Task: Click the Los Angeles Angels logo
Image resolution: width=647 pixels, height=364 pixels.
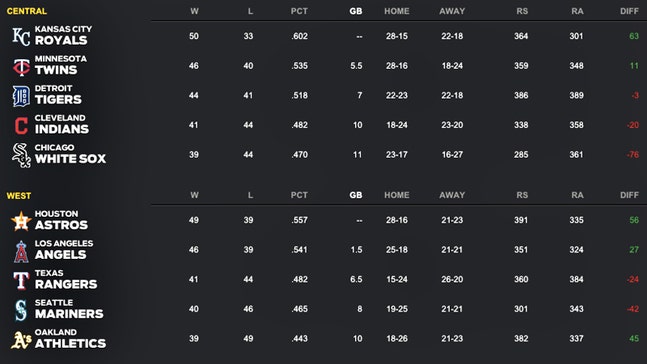Action: (x=21, y=251)
